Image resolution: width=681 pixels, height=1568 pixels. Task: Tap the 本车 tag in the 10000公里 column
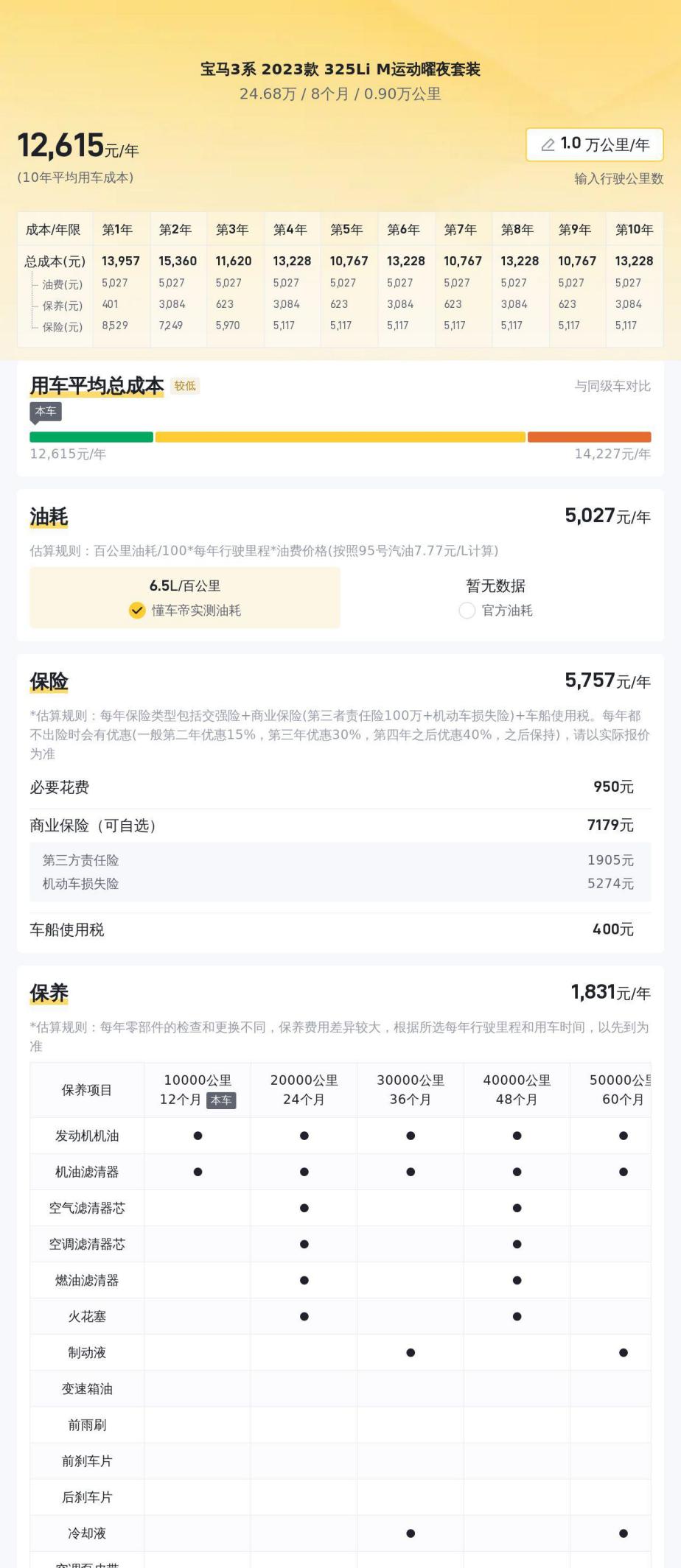(221, 1100)
